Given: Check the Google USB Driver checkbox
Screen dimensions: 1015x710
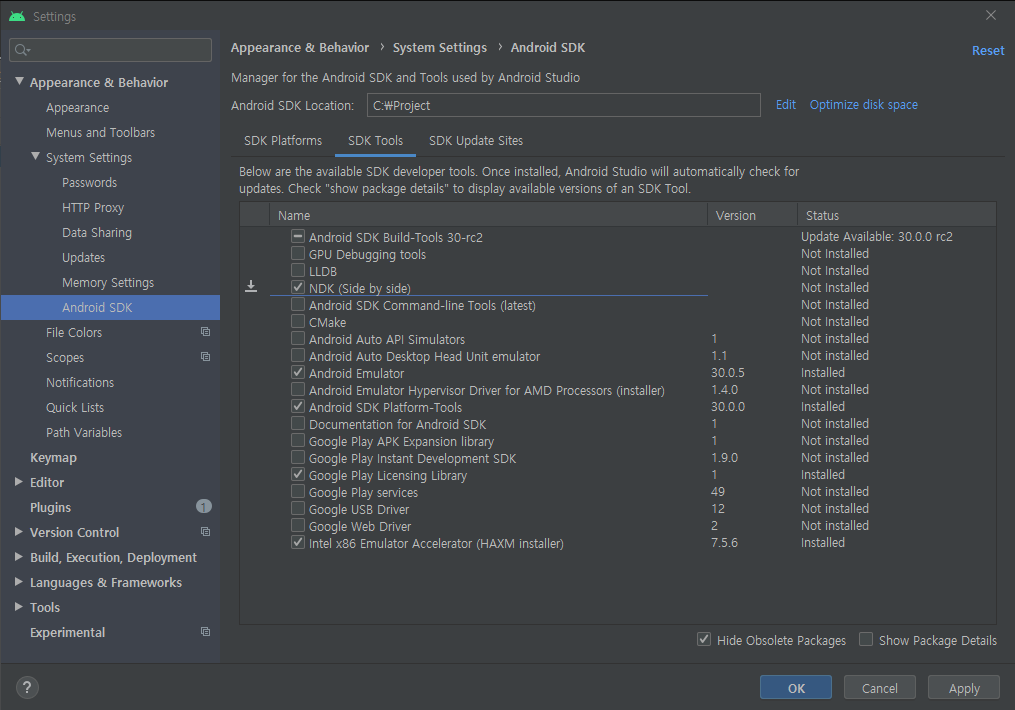Looking at the screenshot, I should (x=298, y=508).
